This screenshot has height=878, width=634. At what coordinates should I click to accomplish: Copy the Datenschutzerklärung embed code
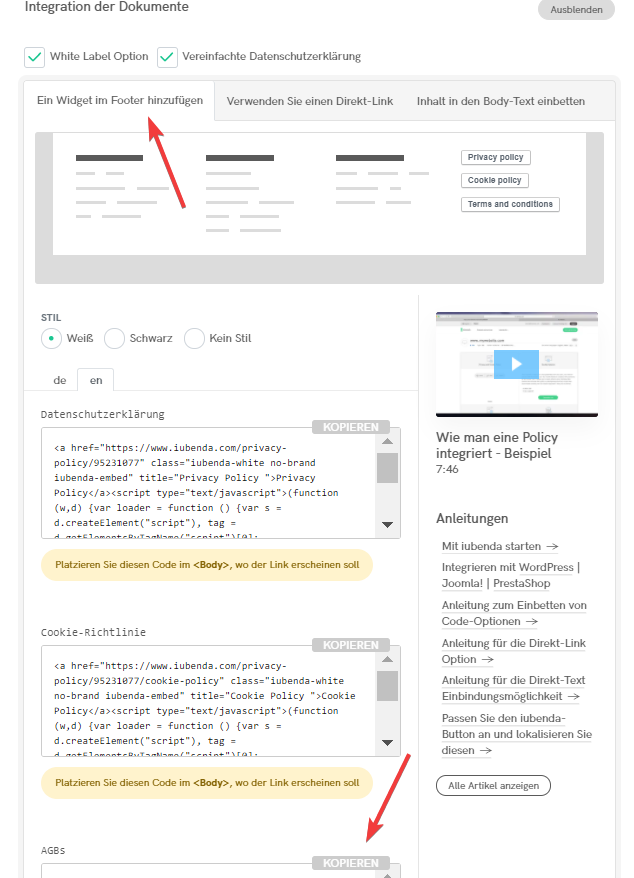(350, 427)
